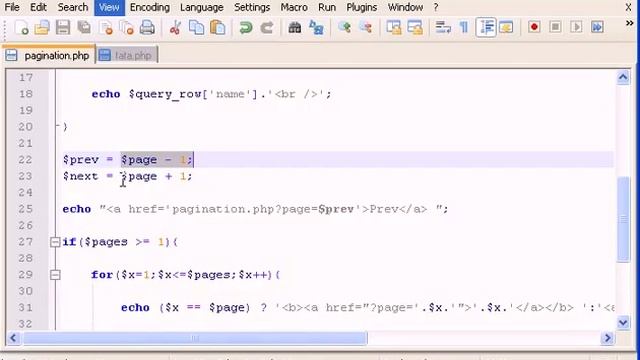Toggle synchronize horizontal scrolling icon

415,28
